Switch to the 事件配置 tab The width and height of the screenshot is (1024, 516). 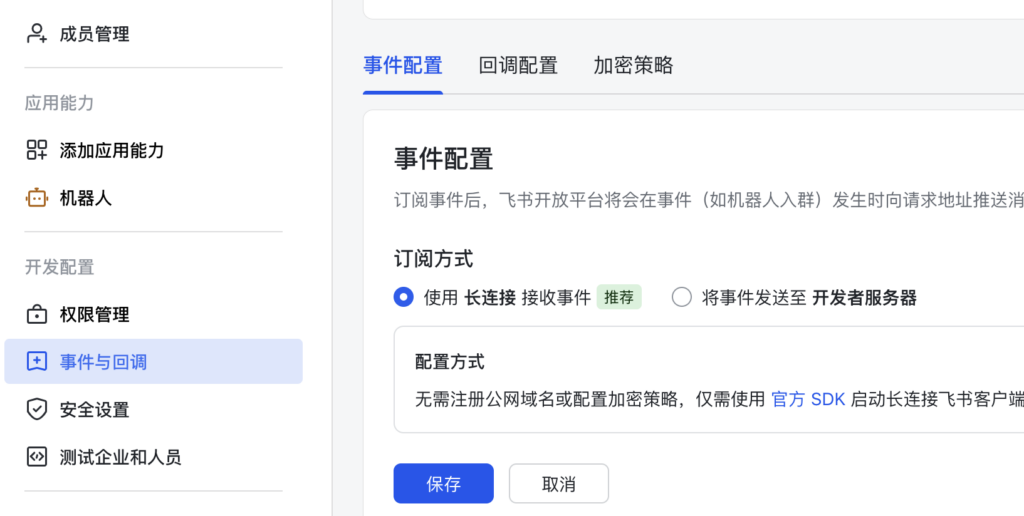point(402,66)
